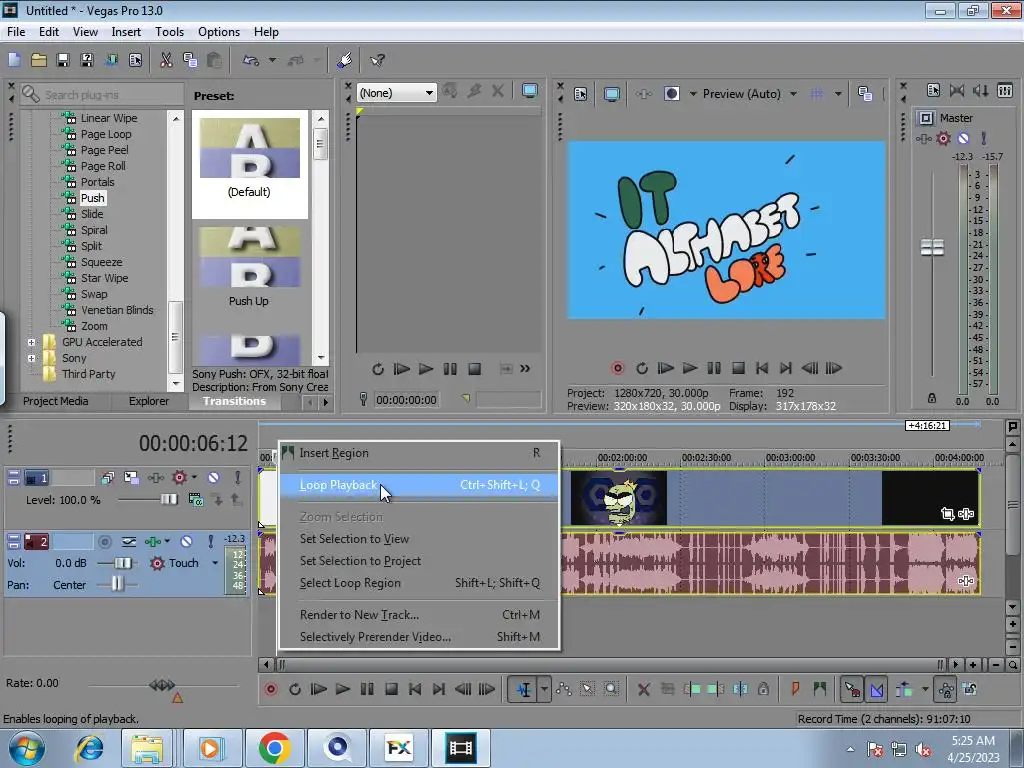Screen dimensions: 1024x768
Task: Mute the Master bus output
Action: tap(963, 138)
